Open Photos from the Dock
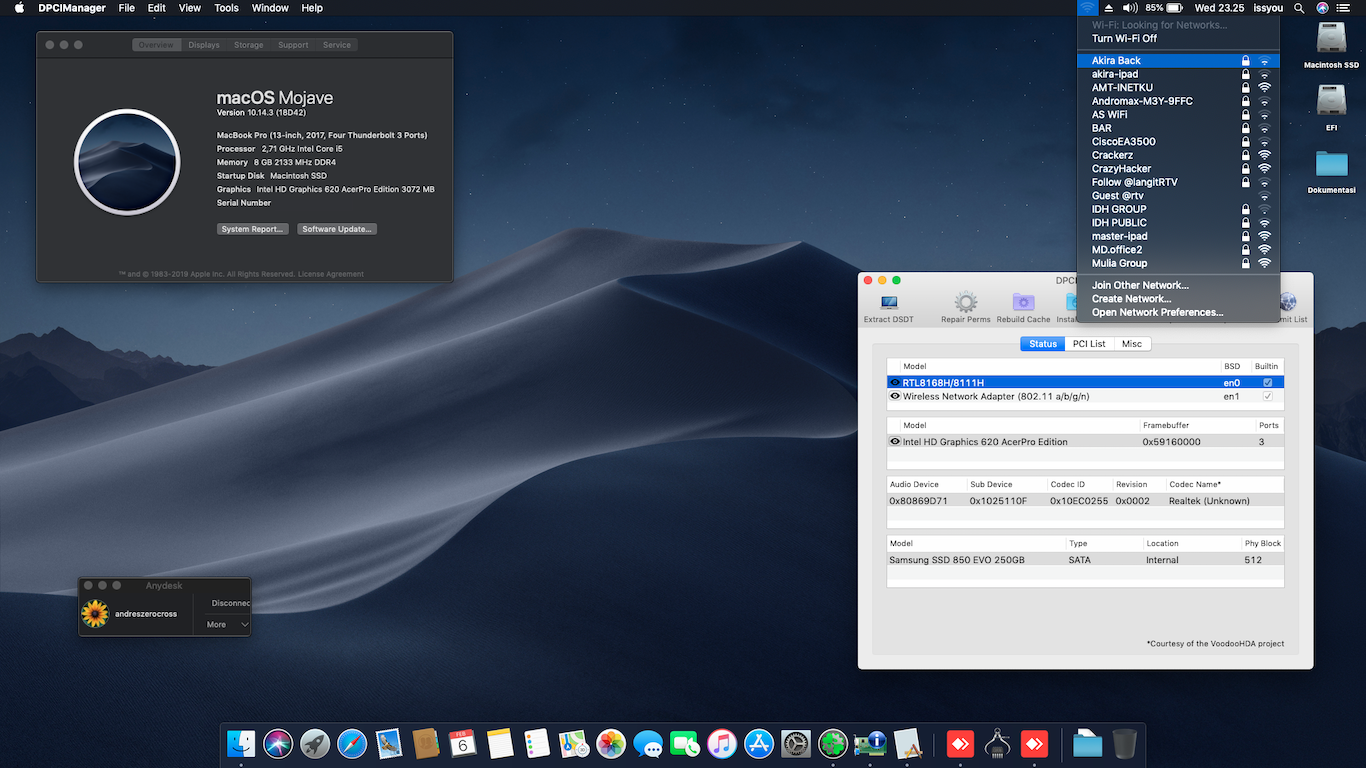The image size is (1366, 768). (611, 743)
